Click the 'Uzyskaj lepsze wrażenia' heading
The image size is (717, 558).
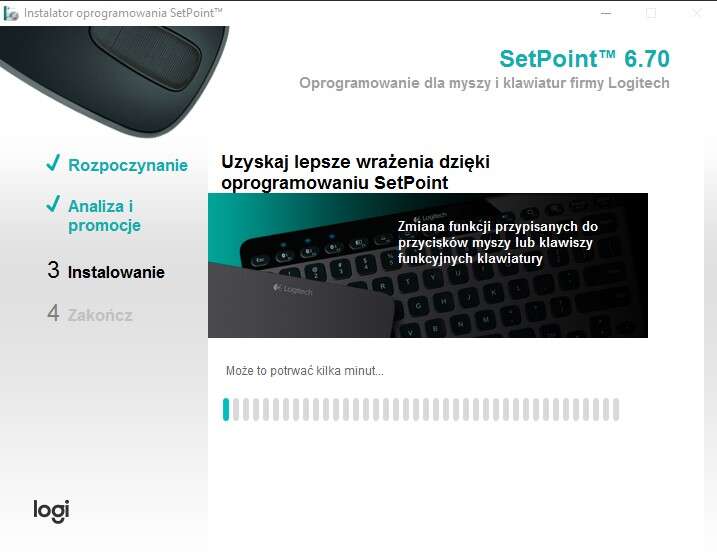point(355,172)
